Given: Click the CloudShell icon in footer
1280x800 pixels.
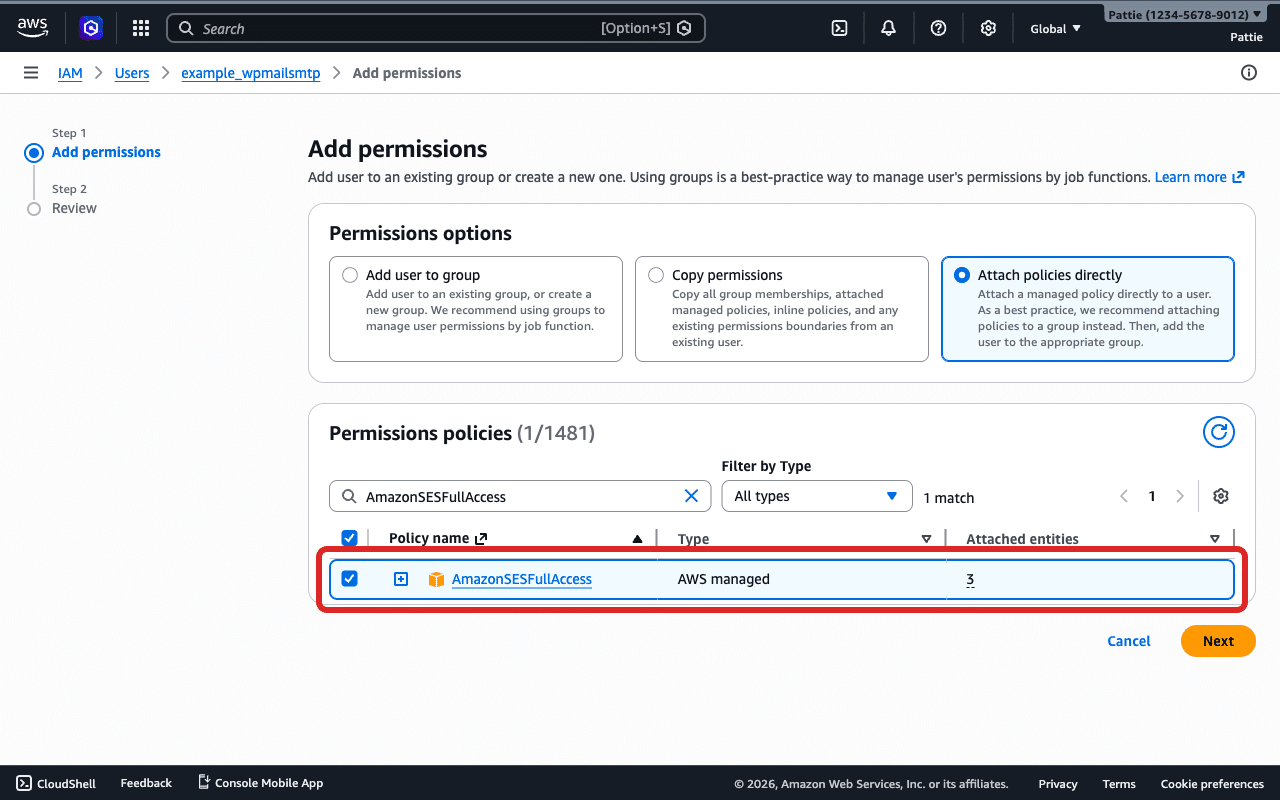Looking at the screenshot, I should coord(24,783).
